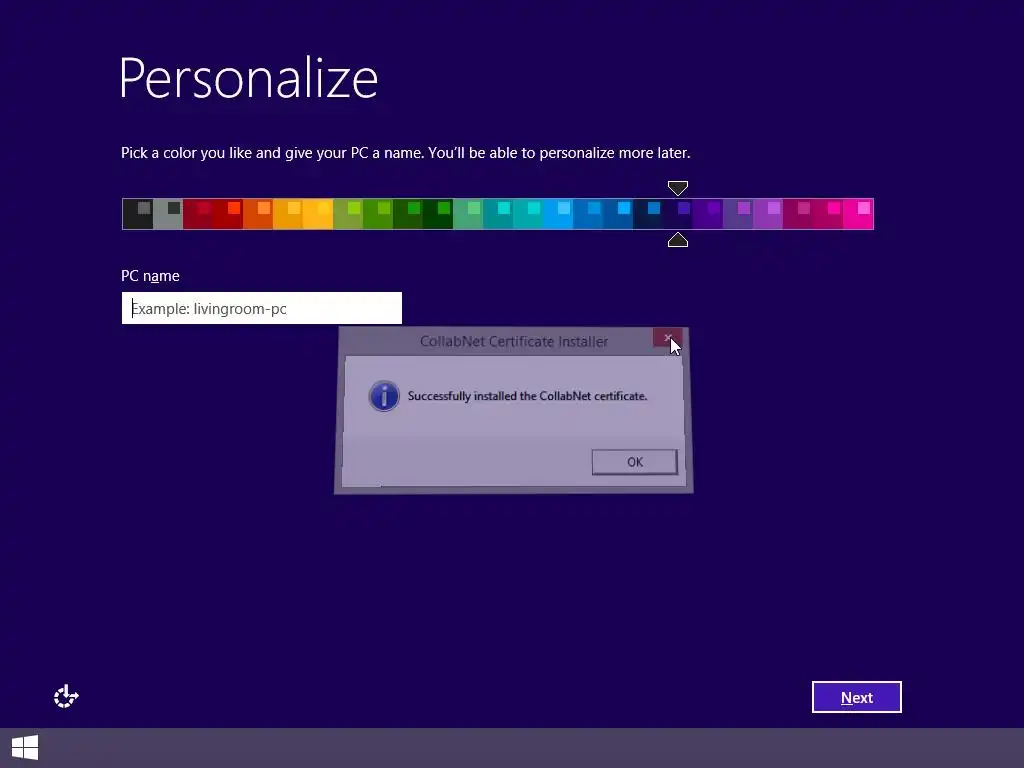Confirm the certificate message with OK
This screenshot has height=768, width=1024.
click(x=634, y=462)
